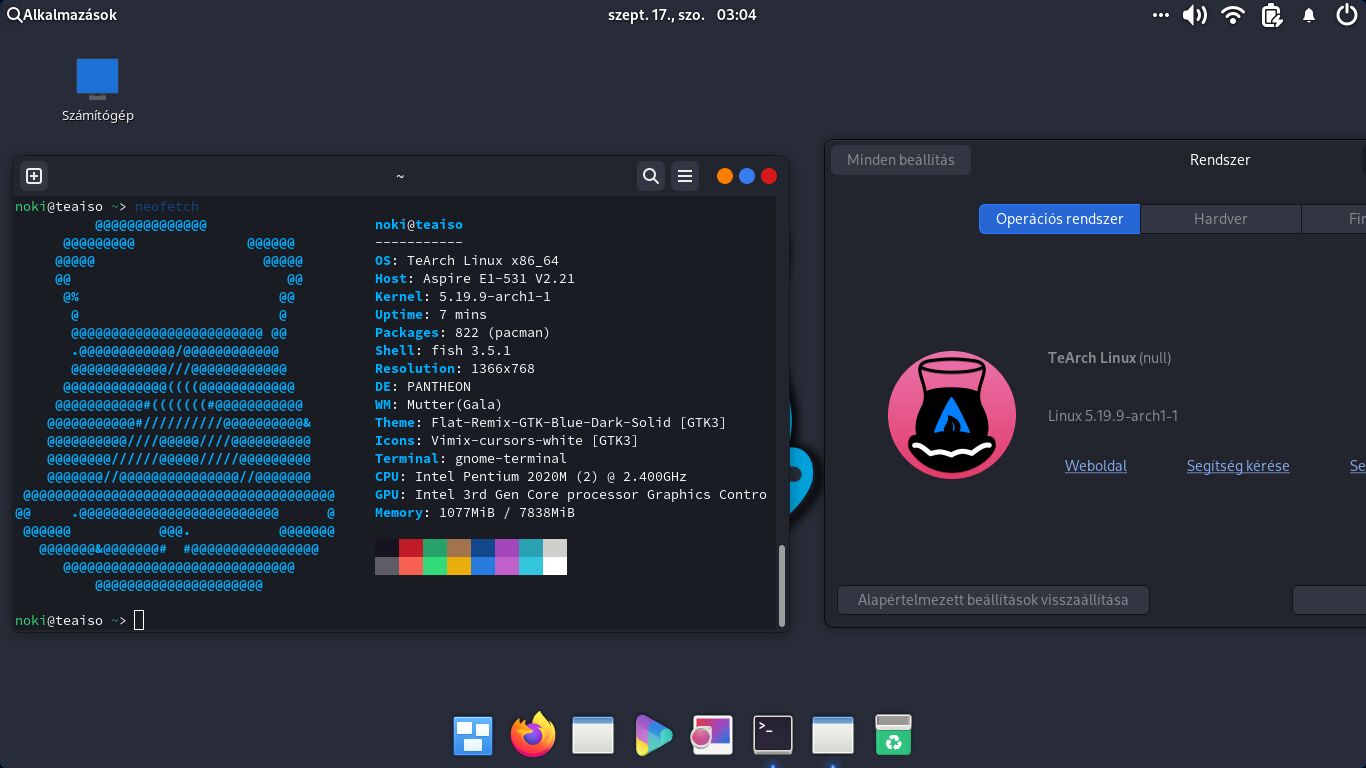1366x768 pixels.
Task: Click the 'neofetch' command text
Action: pyautogui.click(x=167, y=206)
